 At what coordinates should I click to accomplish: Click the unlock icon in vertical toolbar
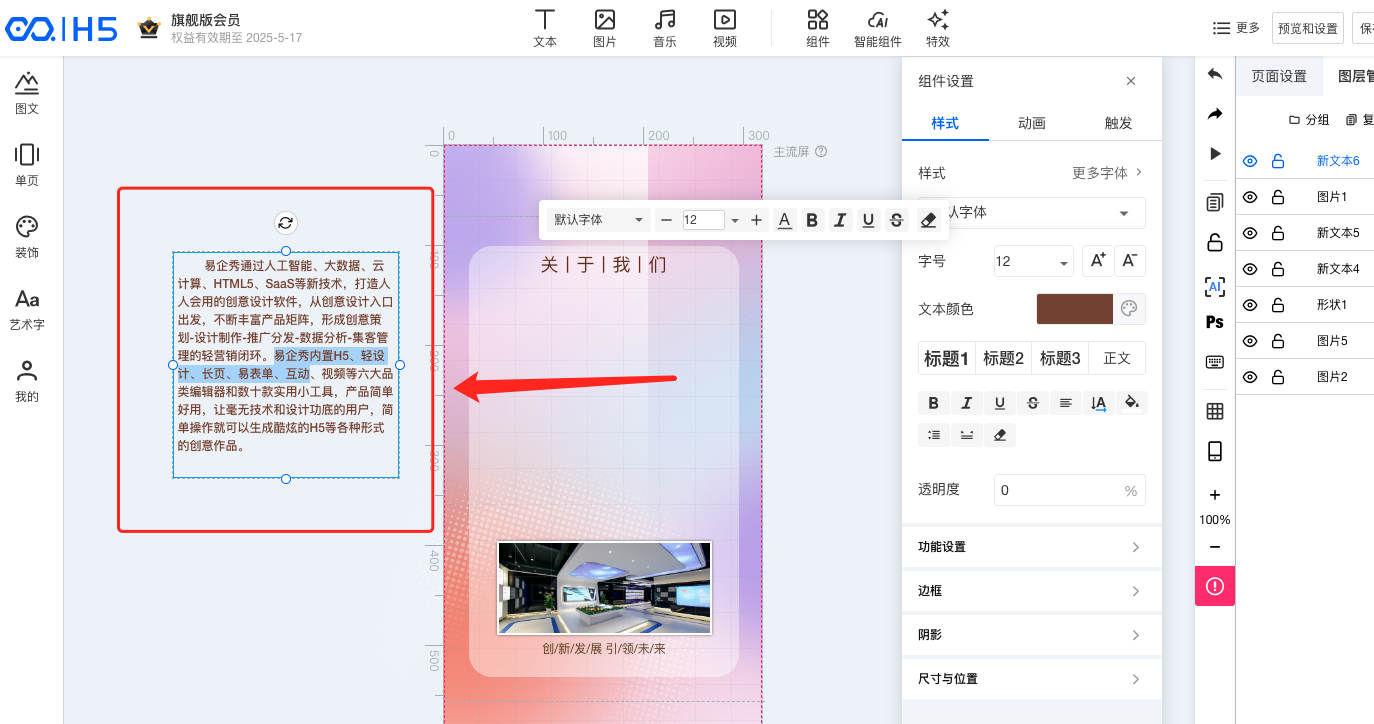click(x=1215, y=242)
